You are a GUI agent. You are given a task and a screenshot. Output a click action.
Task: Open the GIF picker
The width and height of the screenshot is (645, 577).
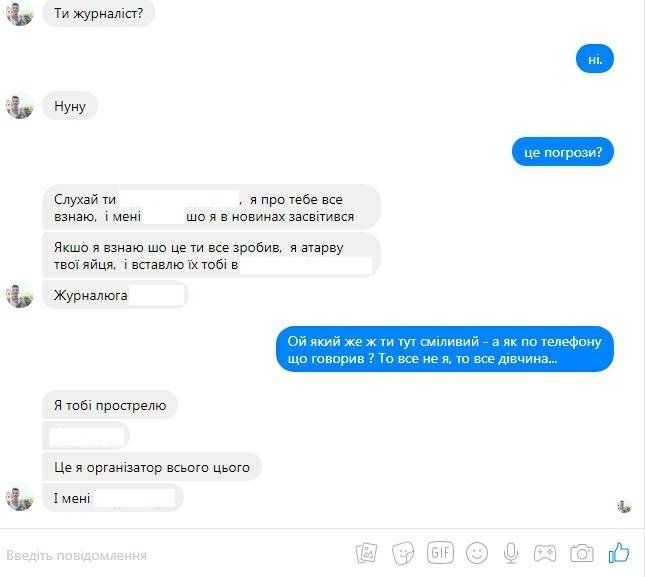click(x=440, y=553)
